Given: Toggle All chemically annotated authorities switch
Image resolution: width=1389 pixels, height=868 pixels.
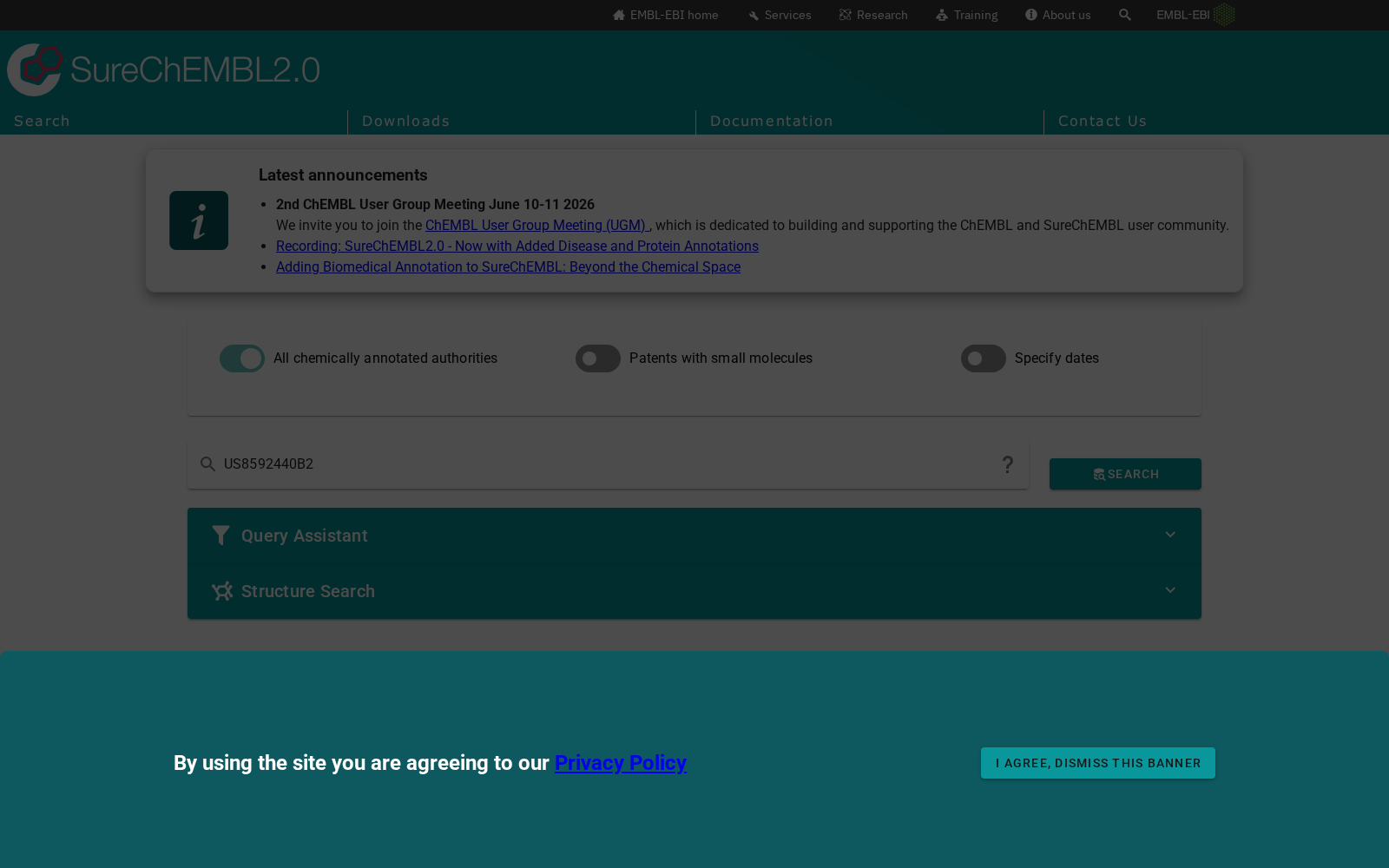Looking at the screenshot, I should [242, 358].
